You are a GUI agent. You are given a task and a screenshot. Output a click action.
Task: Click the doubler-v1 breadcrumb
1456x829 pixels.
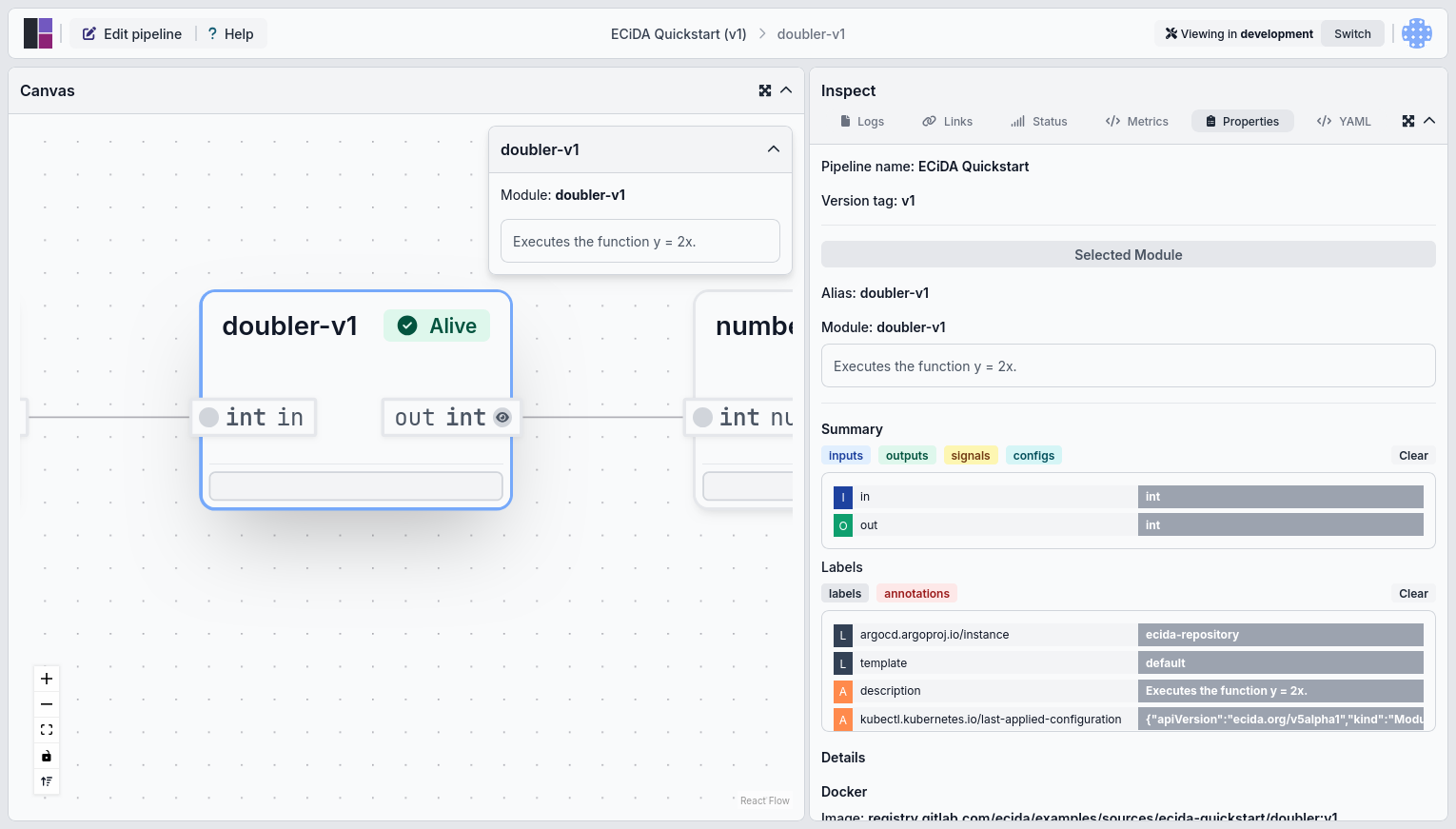click(811, 33)
